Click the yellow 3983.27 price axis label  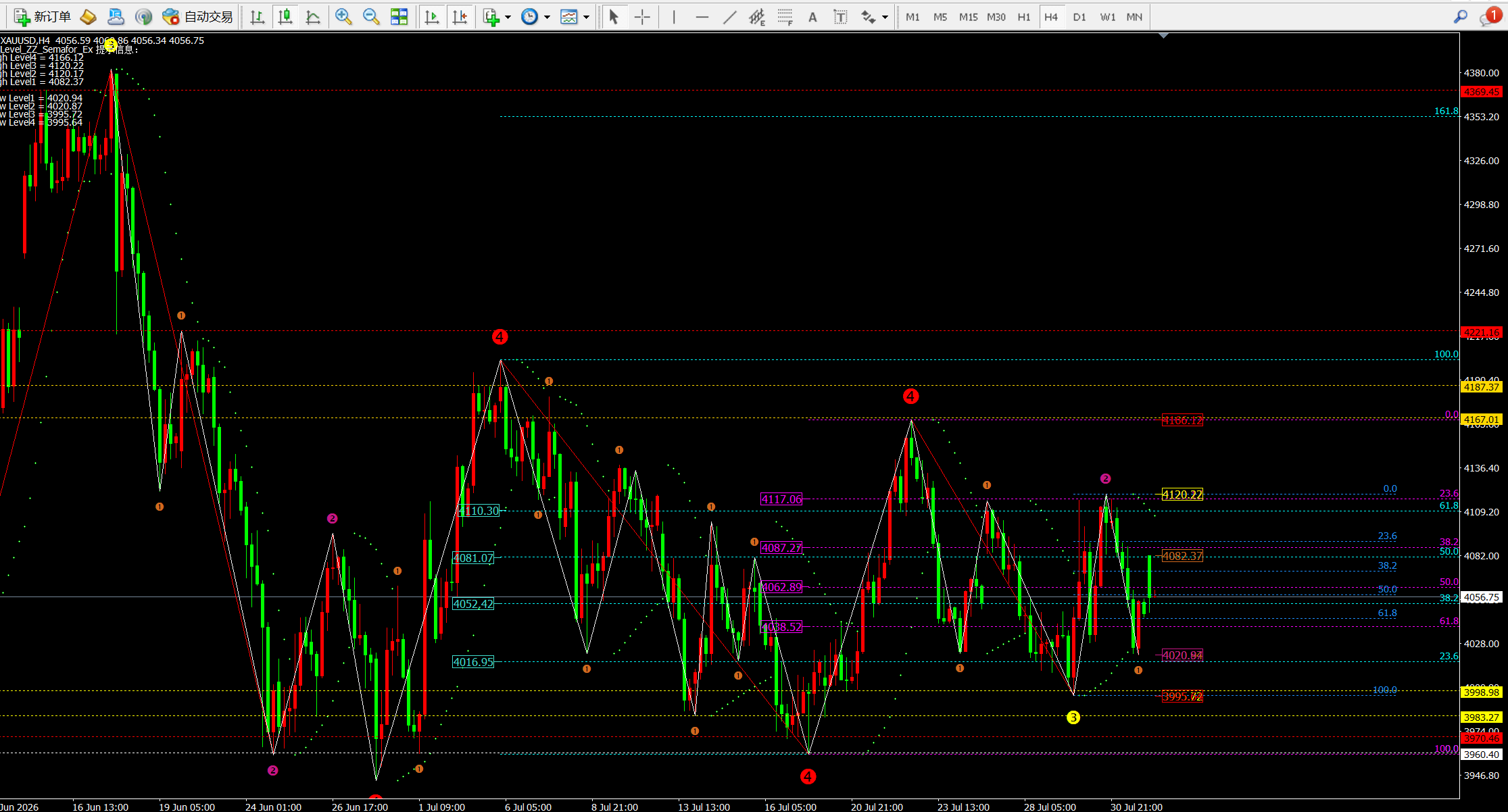coord(1481,717)
